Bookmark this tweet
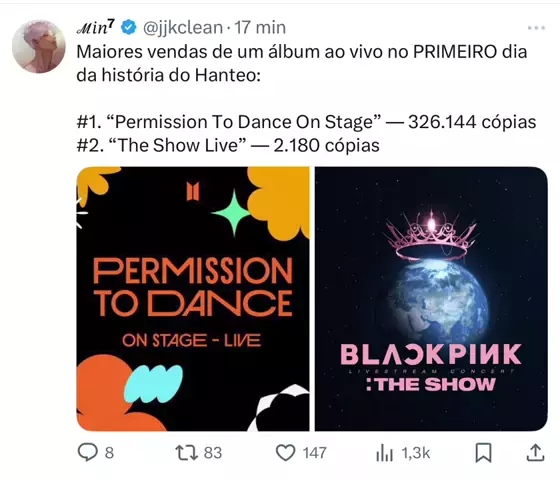Viewport: 560px width, 480px height. point(484,453)
